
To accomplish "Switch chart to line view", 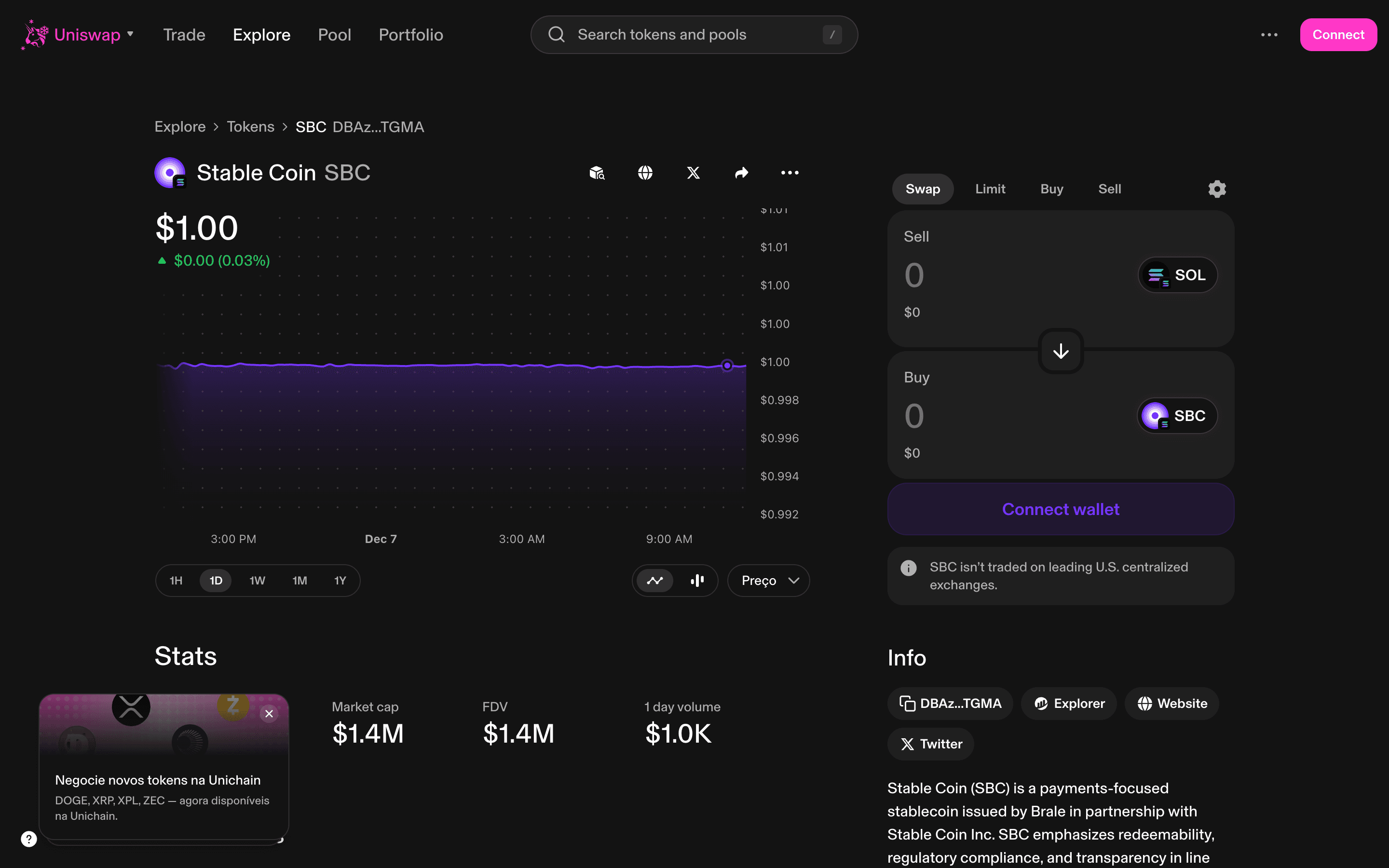I will (655, 581).
